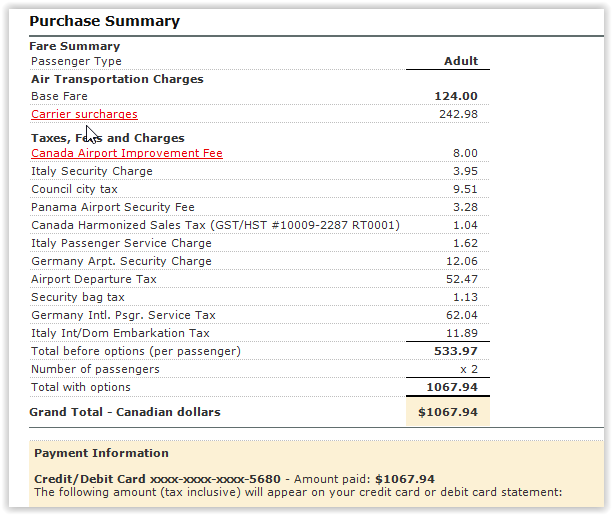The height and width of the screenshot is (515, 612).
Task: Open the Carrier surcharges link
Action: 84,114
